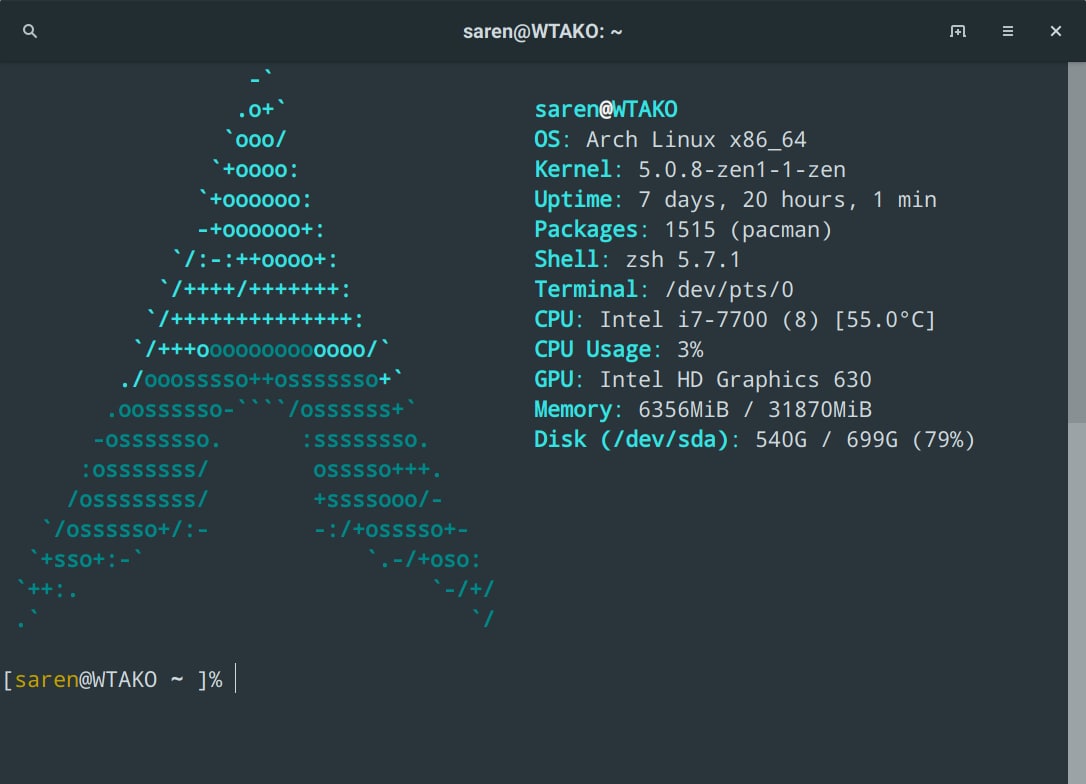Screen dimensions: 1086x784
Task: Click the Memory value 6356MiB / 31870MiB
Action: 754,409
